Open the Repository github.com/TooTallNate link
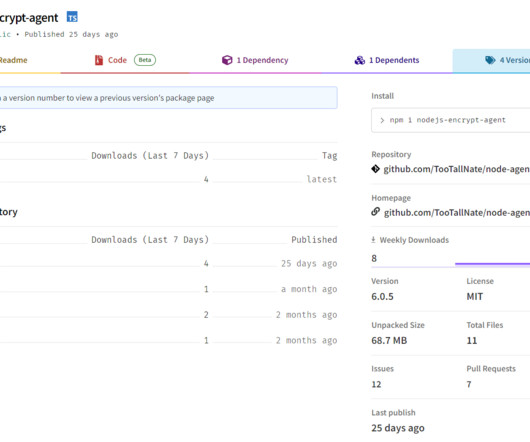This screenshot has width=530, height=442. click(456, 169)
